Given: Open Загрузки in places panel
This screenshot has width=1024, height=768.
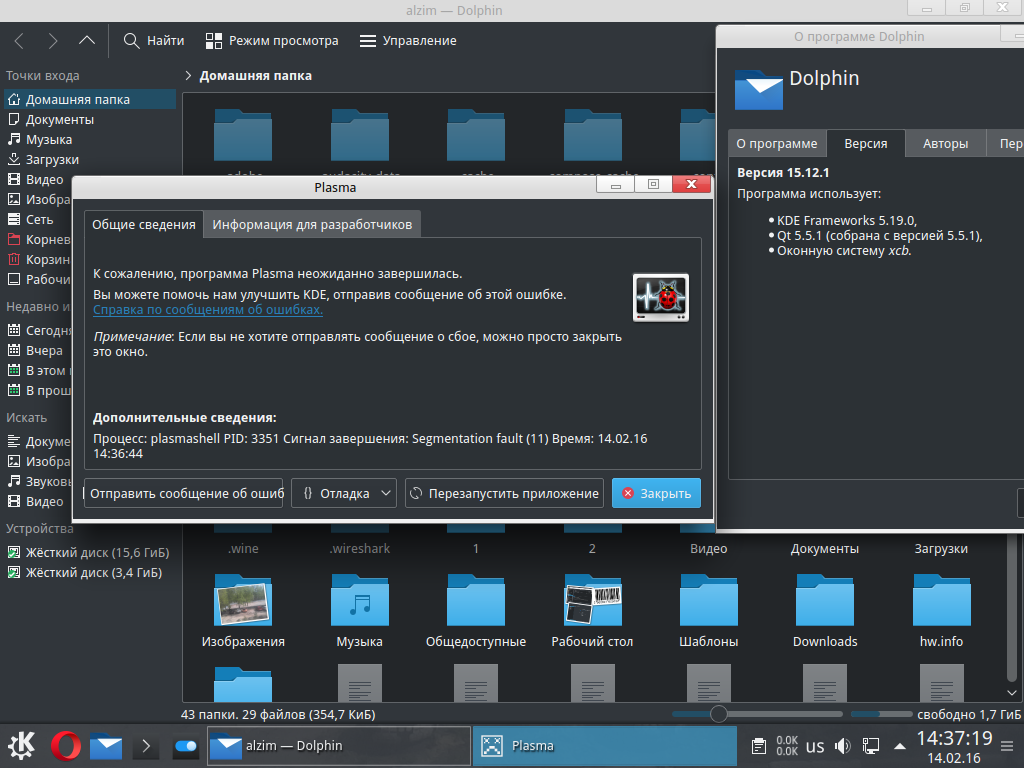Looking at the screenshot, I should [52, 159].
